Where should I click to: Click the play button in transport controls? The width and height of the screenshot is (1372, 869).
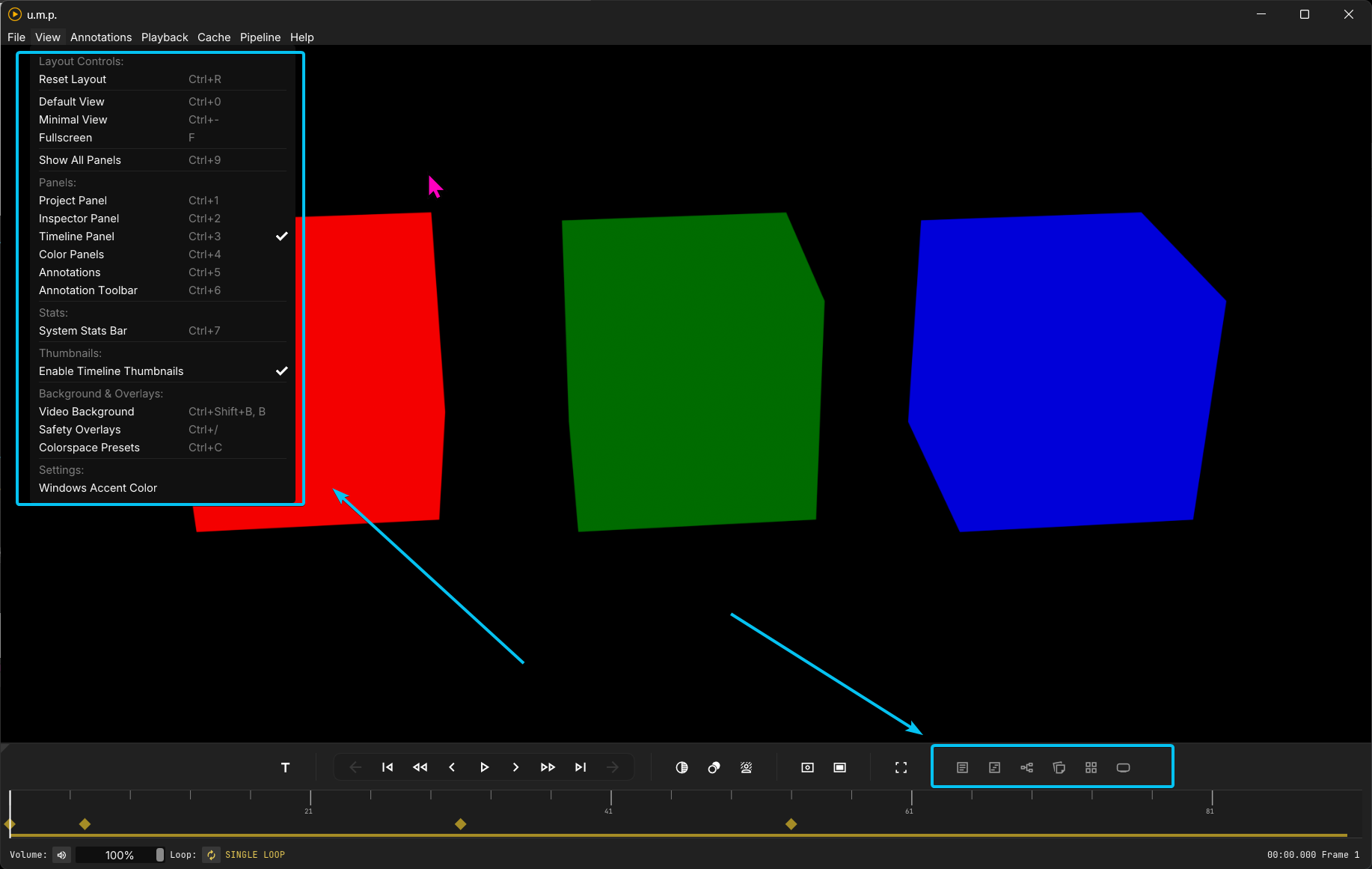pos(484,767)
